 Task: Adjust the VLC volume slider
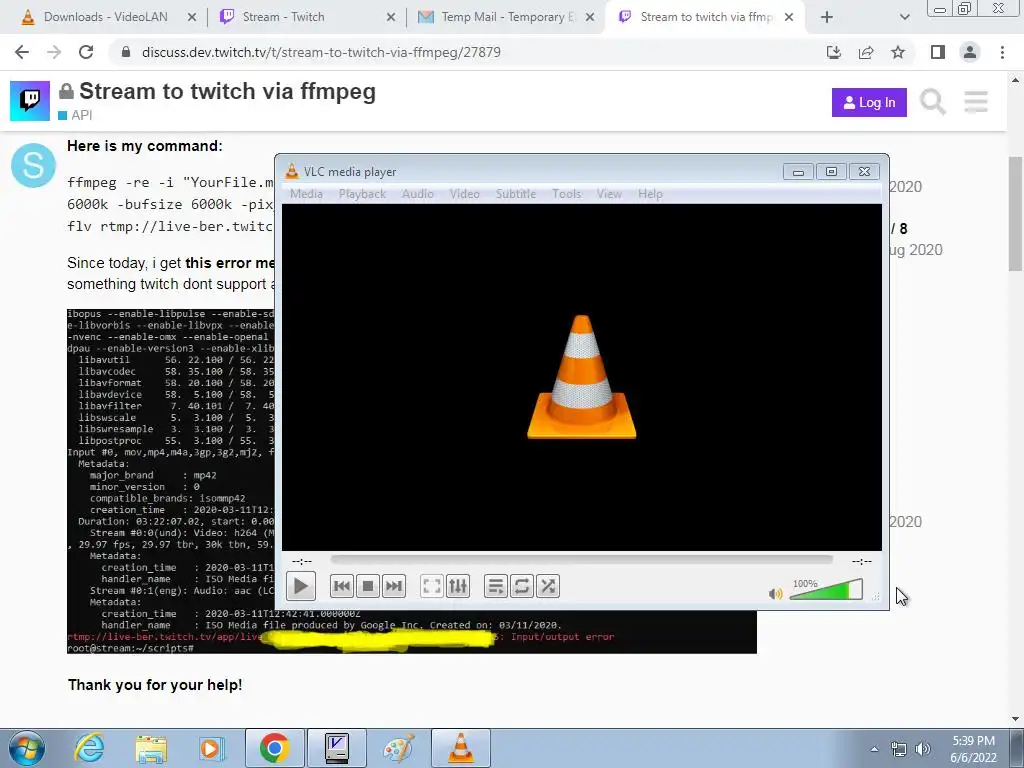coord(826,590)
